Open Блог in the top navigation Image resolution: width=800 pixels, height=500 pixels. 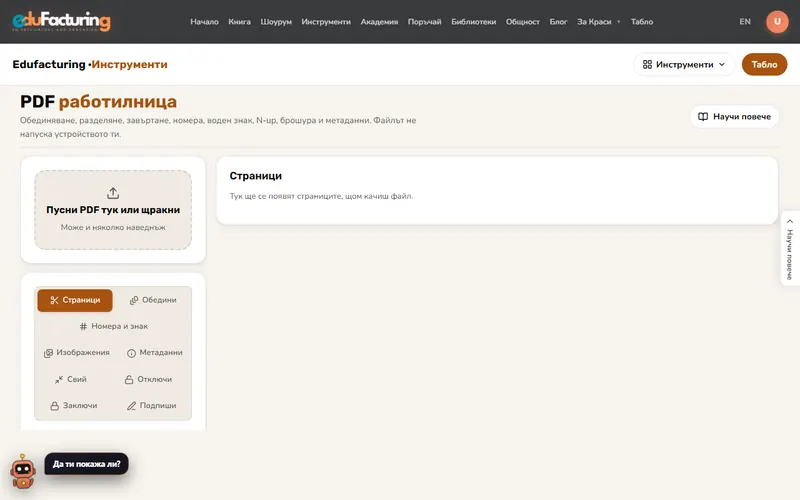point(558,21)
